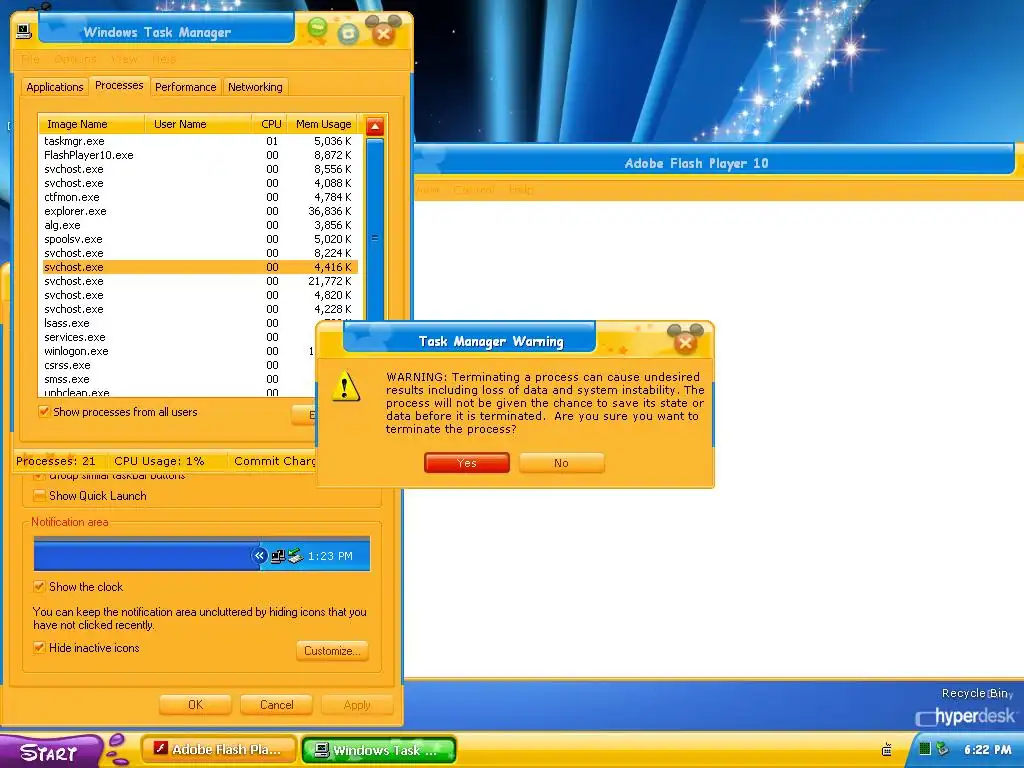Viewport: 1024px width, 768px height.
Task: Select the svchost.exe 21,772 K row
Action: click(x=198, y=281)
